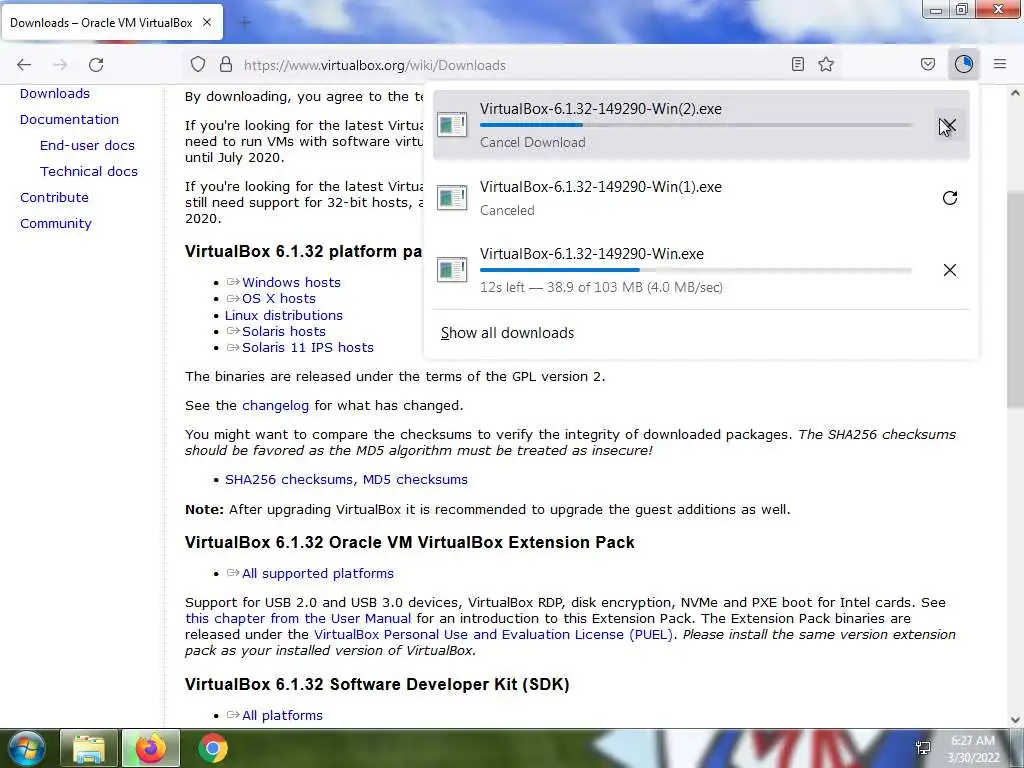Click the padlock site security icon
The width and height of the screenshot is (1024, 768).
[x=226, y=65]
